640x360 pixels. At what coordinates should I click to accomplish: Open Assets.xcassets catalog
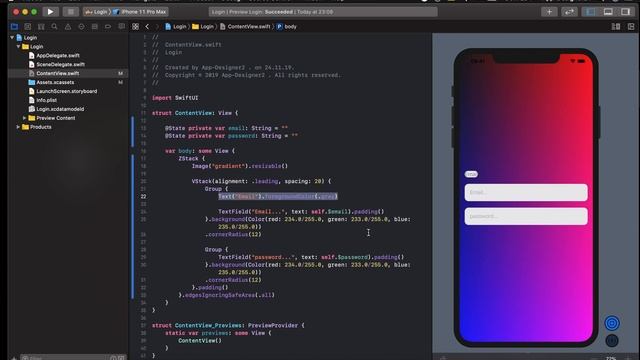(55, 82)
